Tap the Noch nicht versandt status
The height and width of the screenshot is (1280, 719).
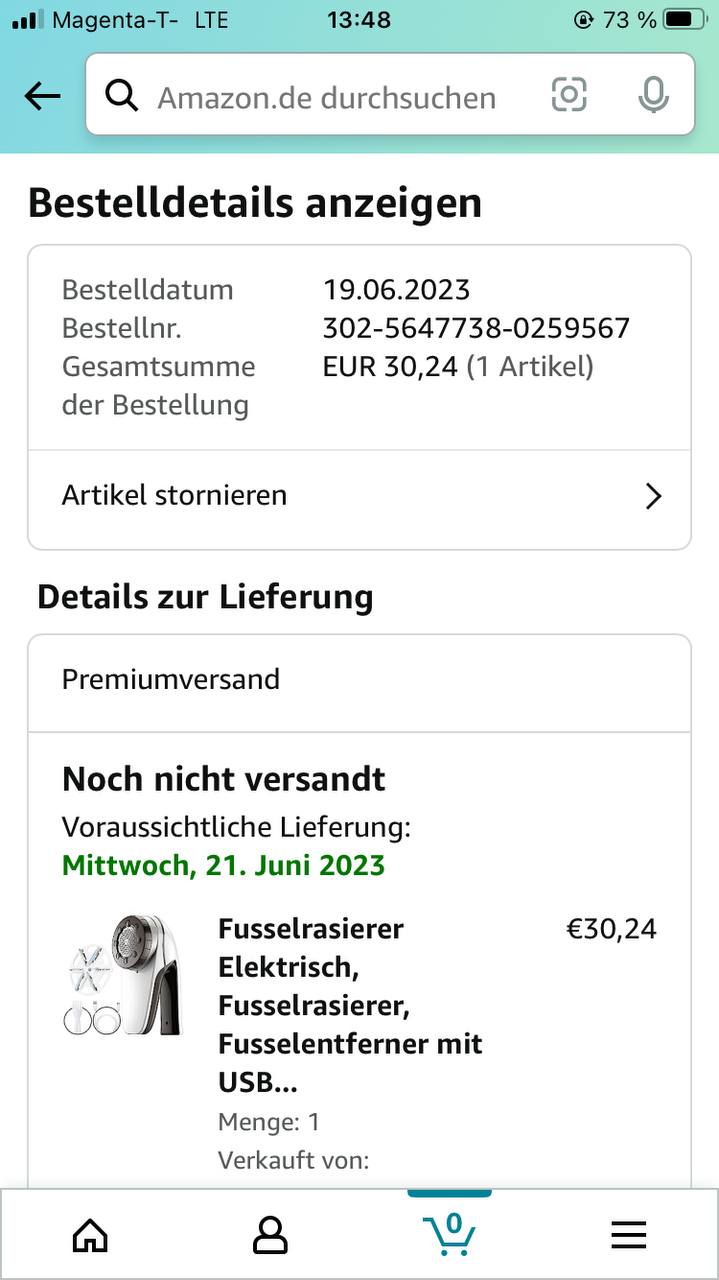[224, 779]
